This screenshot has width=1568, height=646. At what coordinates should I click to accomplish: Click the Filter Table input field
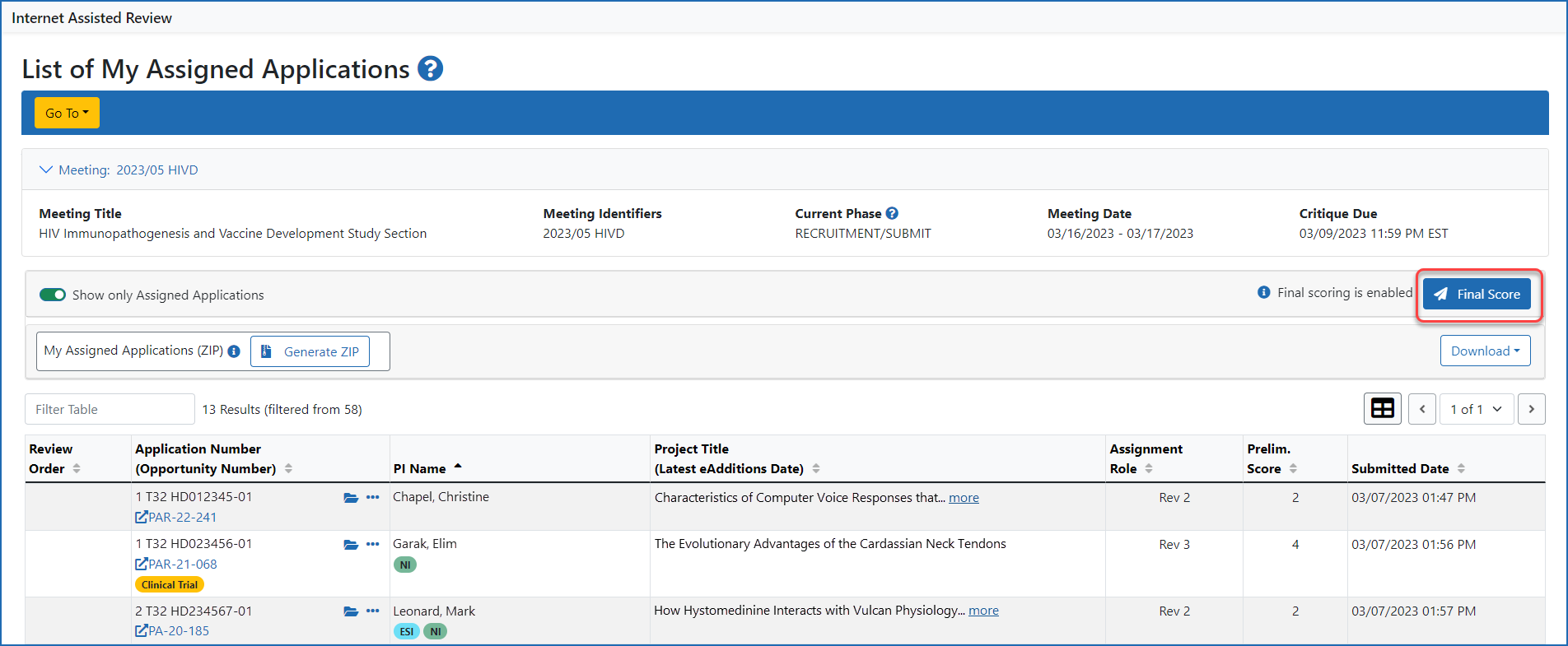110,409
